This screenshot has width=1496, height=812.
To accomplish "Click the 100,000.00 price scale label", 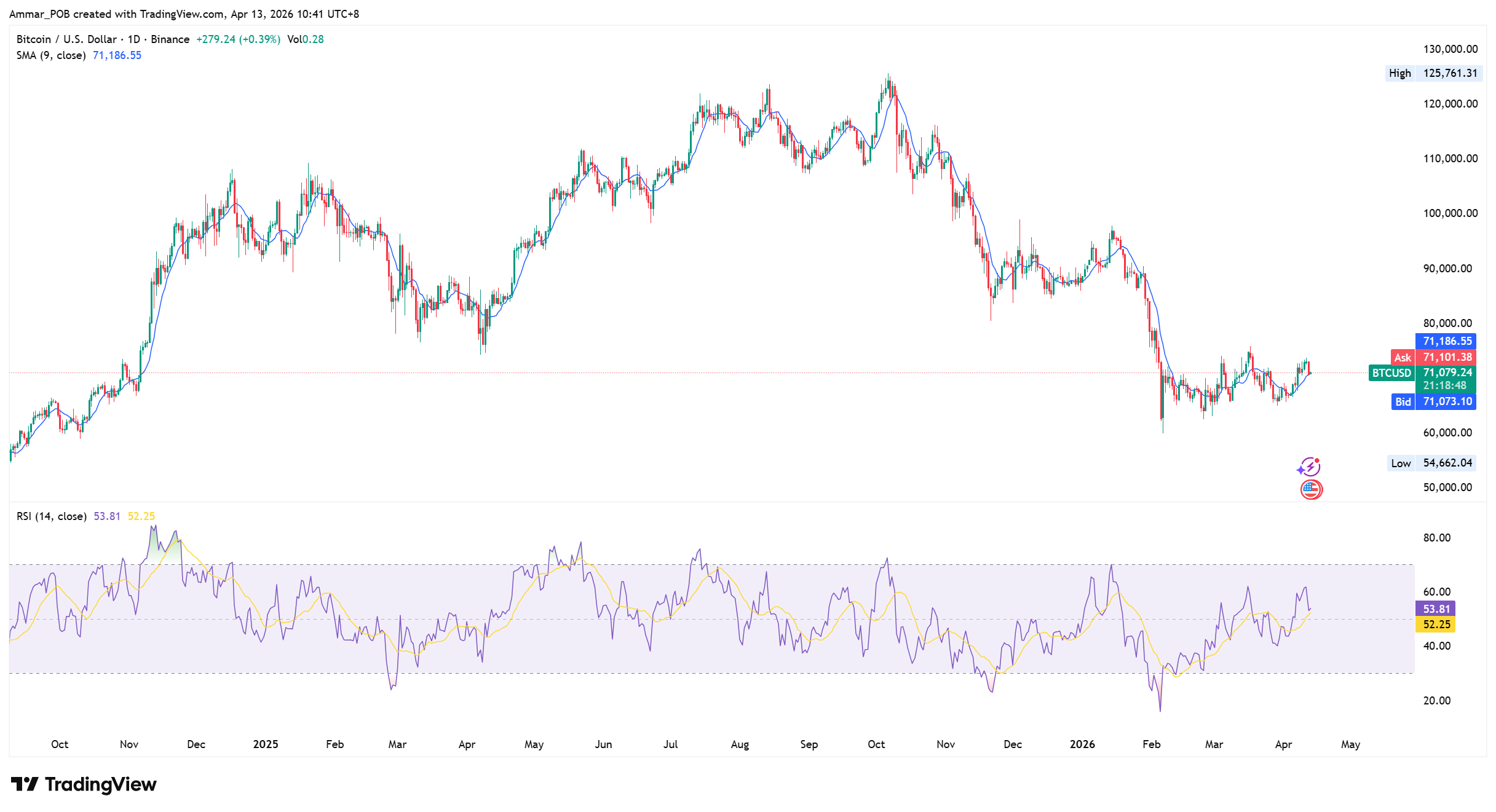I will click(1450, 213).
